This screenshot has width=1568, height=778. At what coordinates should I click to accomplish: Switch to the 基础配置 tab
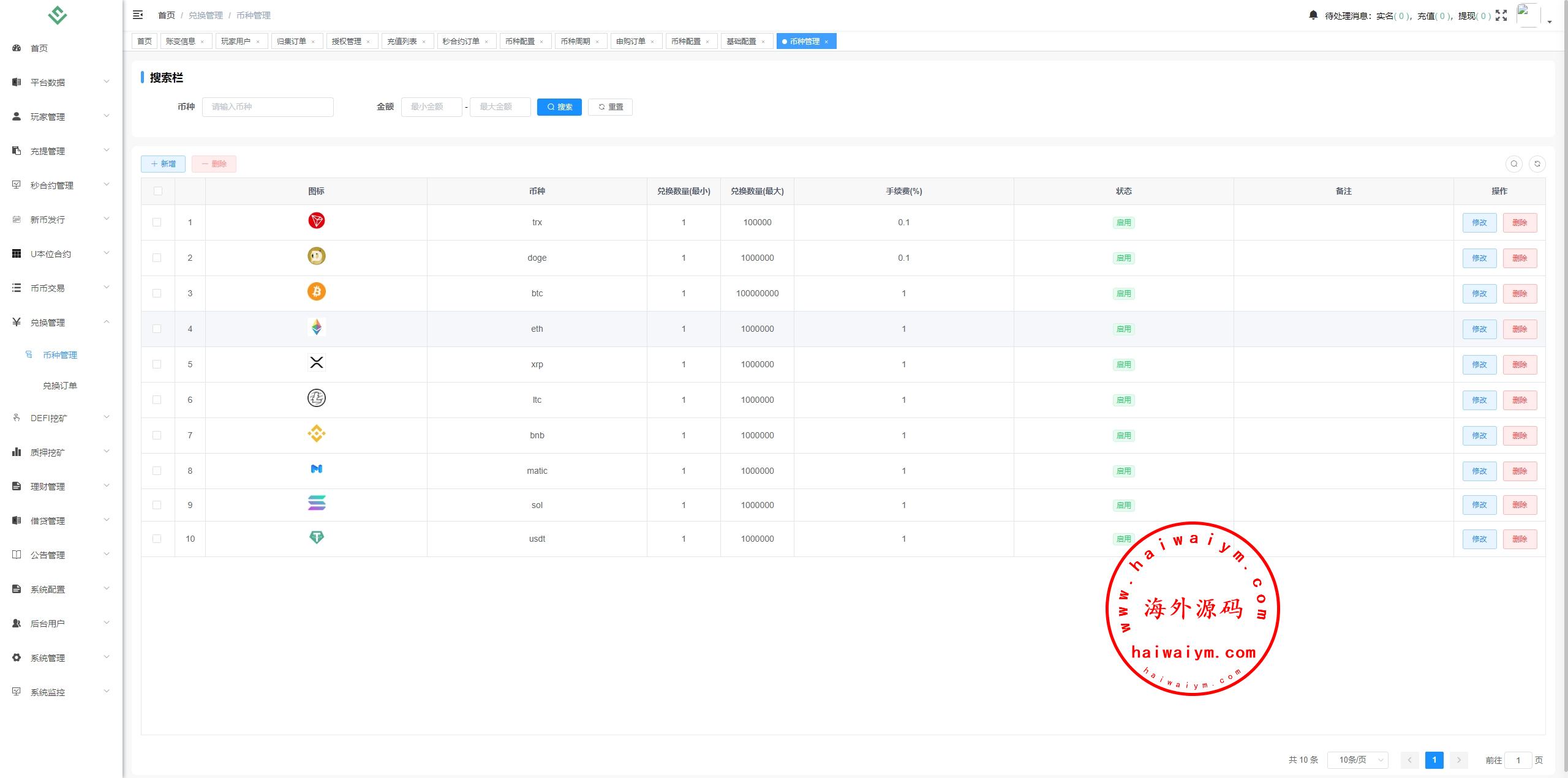(741, 41)
